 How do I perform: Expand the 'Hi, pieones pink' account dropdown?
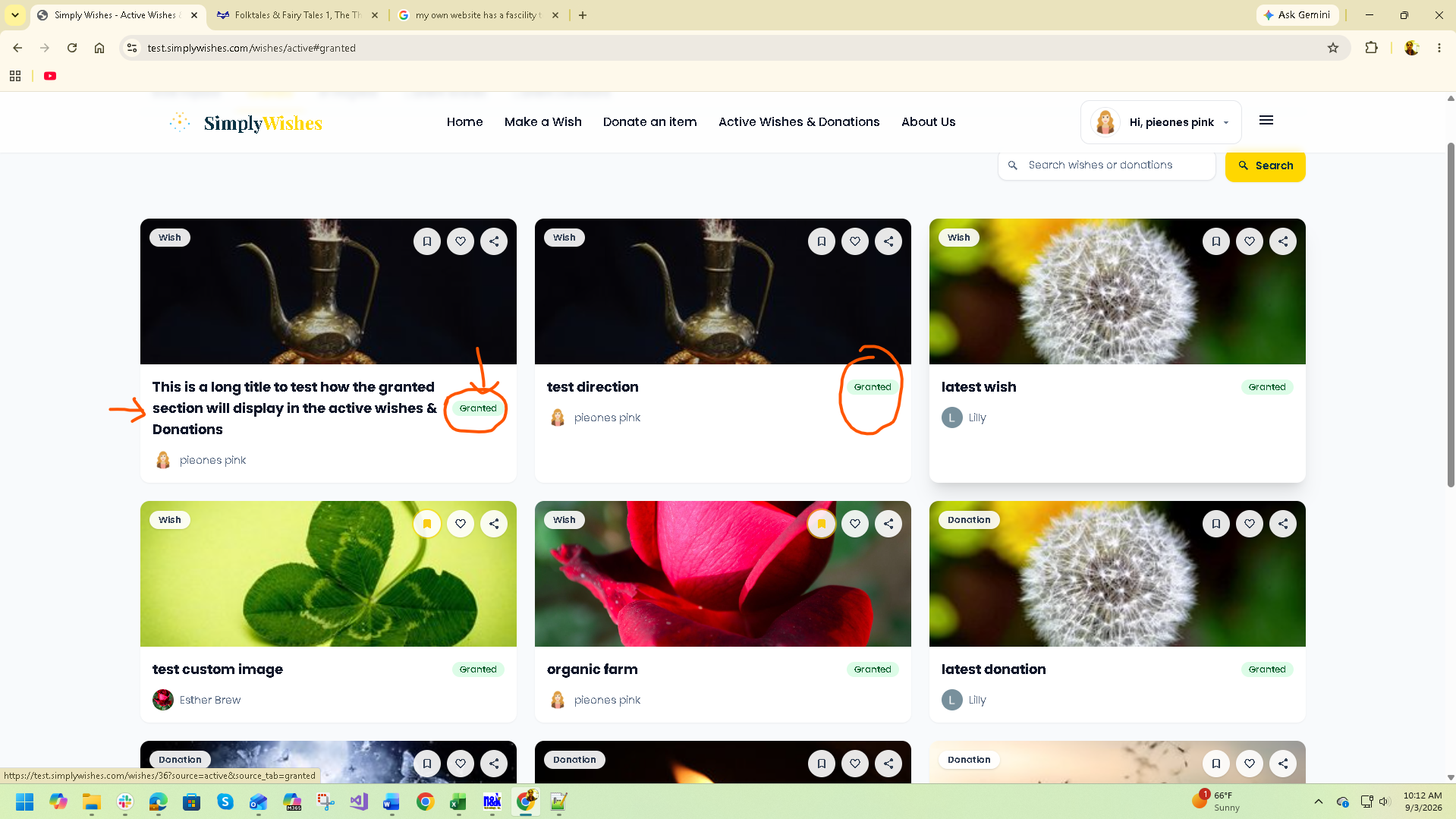1161,122
